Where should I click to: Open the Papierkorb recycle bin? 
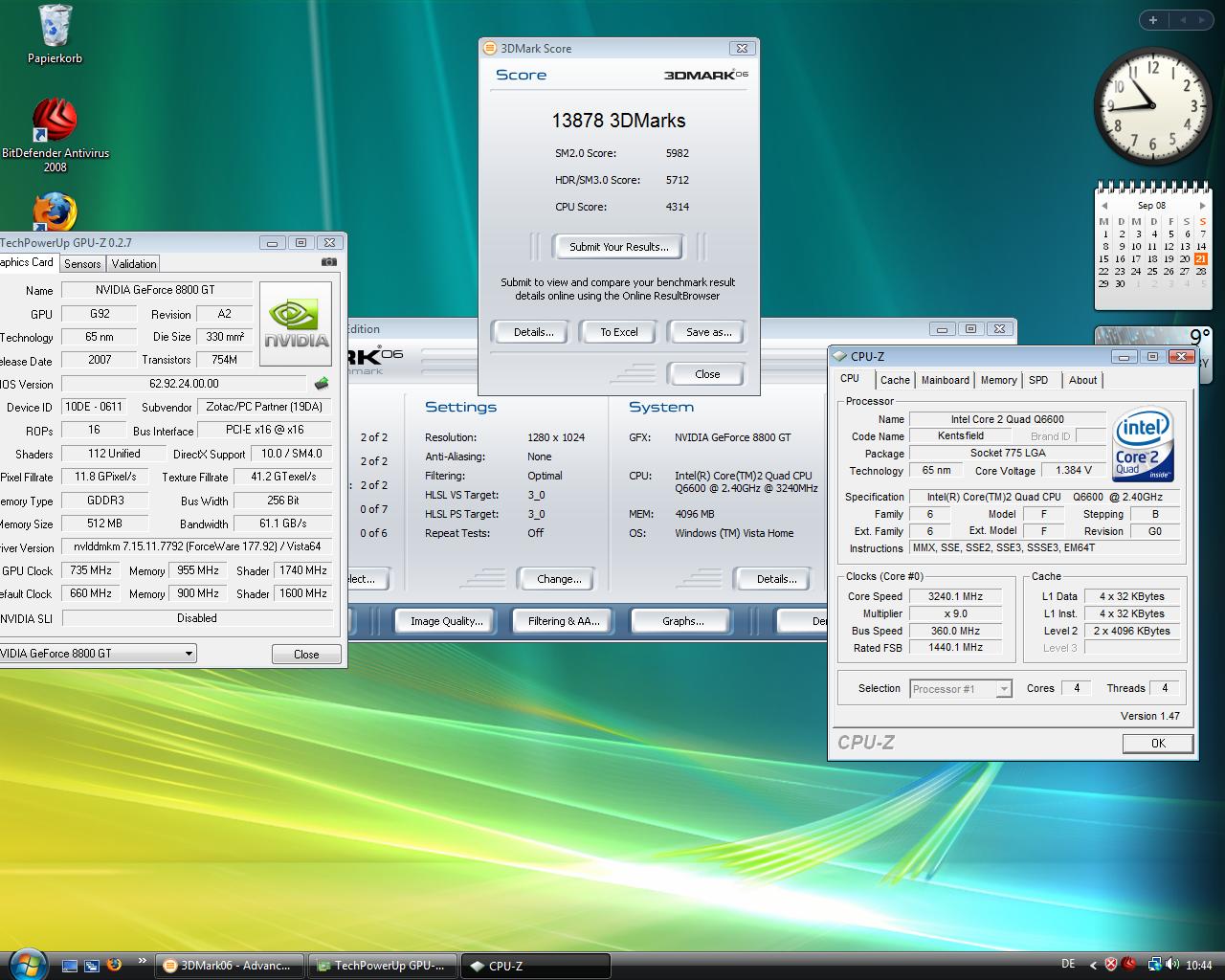[55, 29]
